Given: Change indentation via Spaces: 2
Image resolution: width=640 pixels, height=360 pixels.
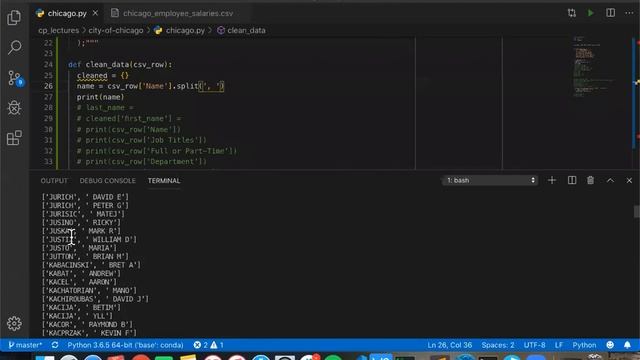Looking at the screenshot, I should 498,345.
